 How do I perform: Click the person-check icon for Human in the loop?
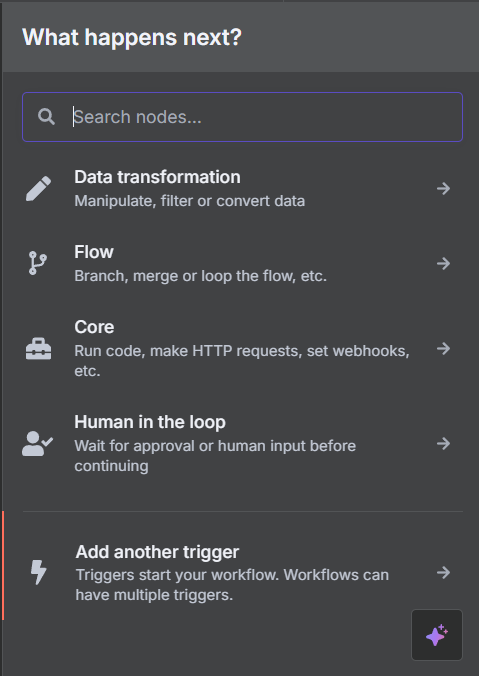pyautogui.click(x=38, y=444)
